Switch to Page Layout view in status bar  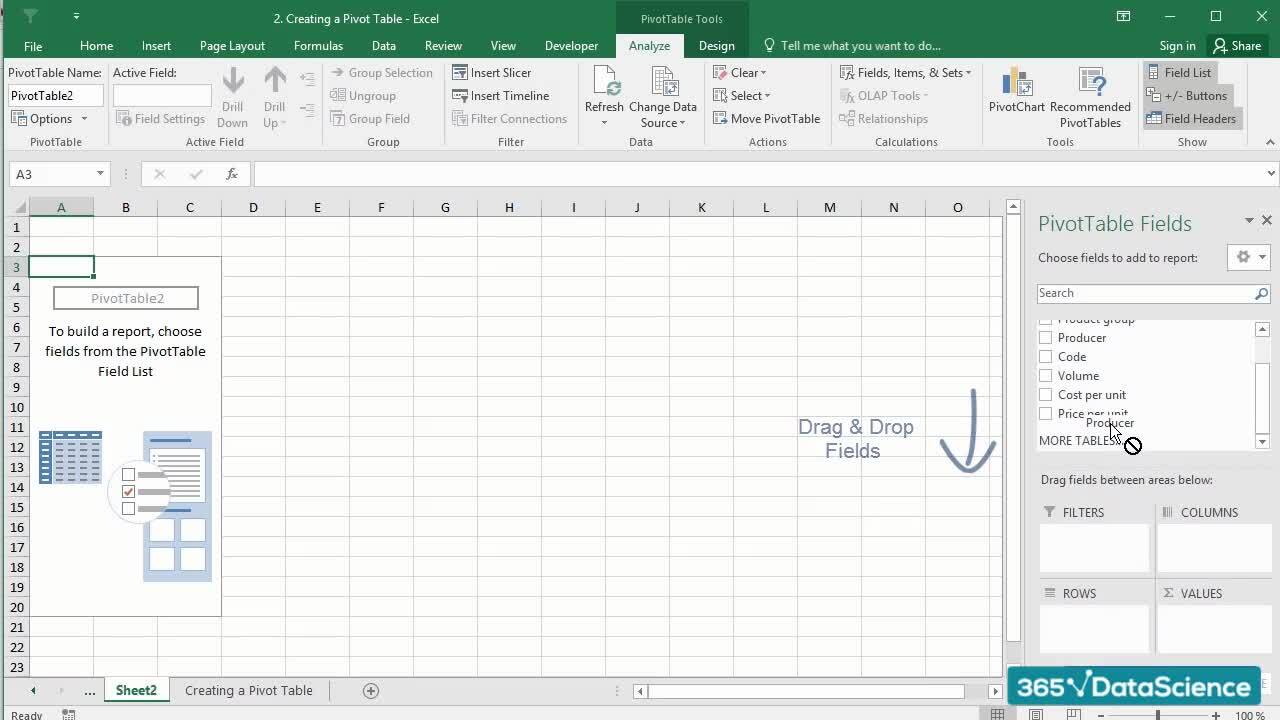click(1036, 714)
